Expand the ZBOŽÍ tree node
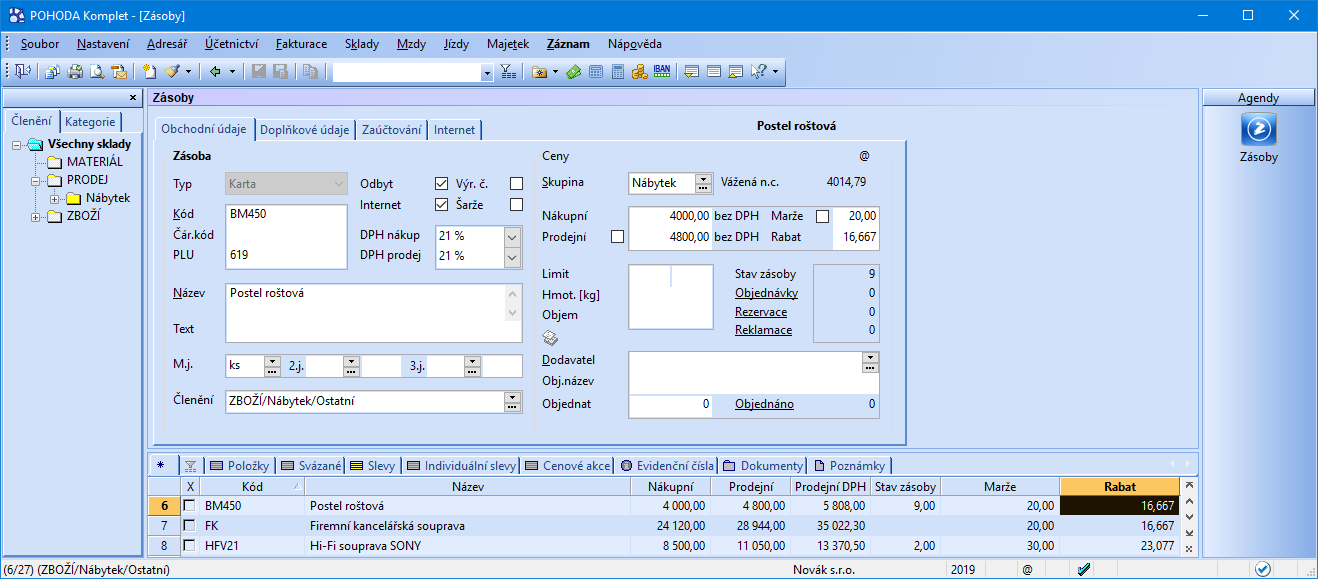1318x579 pixels. (37, 216)
